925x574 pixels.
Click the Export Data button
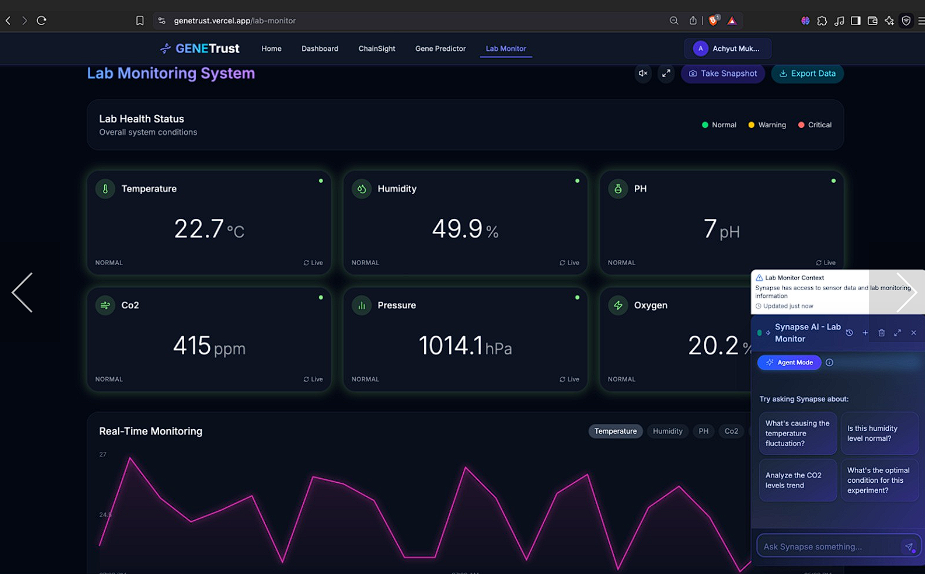tap(806, 73)
